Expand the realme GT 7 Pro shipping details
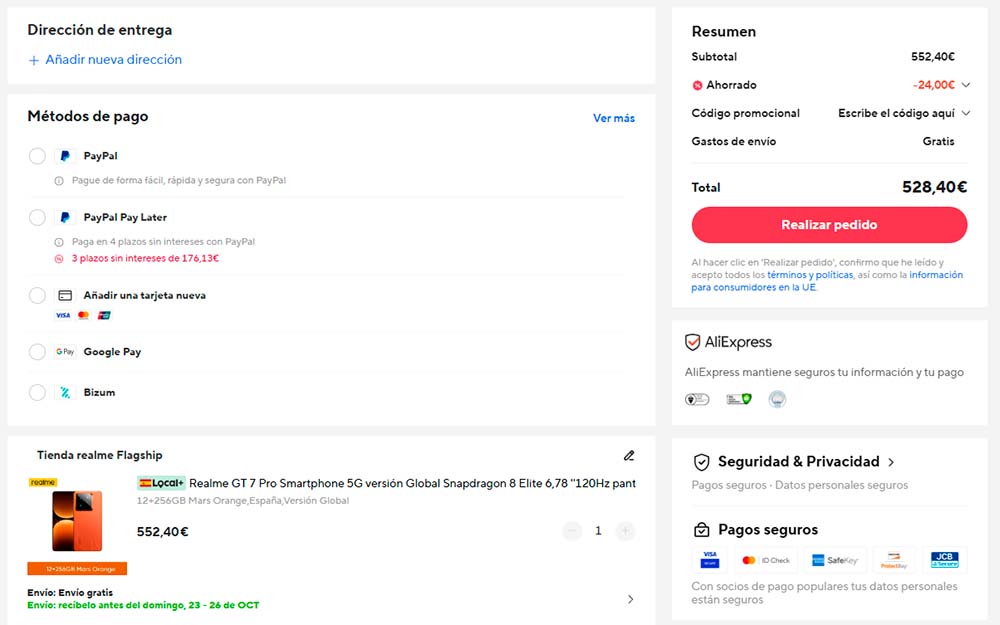Viewport: 1000px width, 625px height. pos(630,598)
